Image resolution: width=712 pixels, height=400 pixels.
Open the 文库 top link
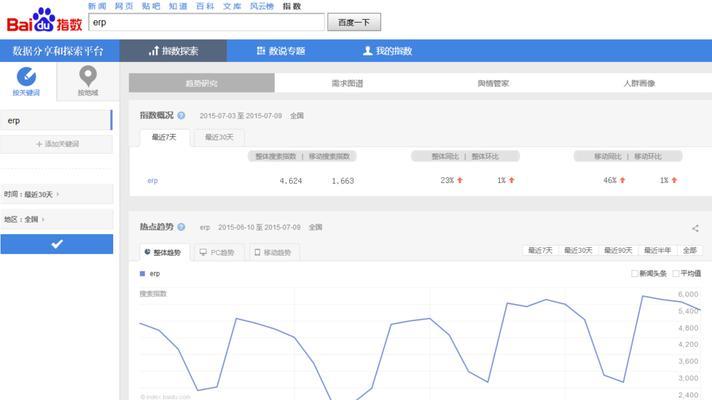click(232, 6)
